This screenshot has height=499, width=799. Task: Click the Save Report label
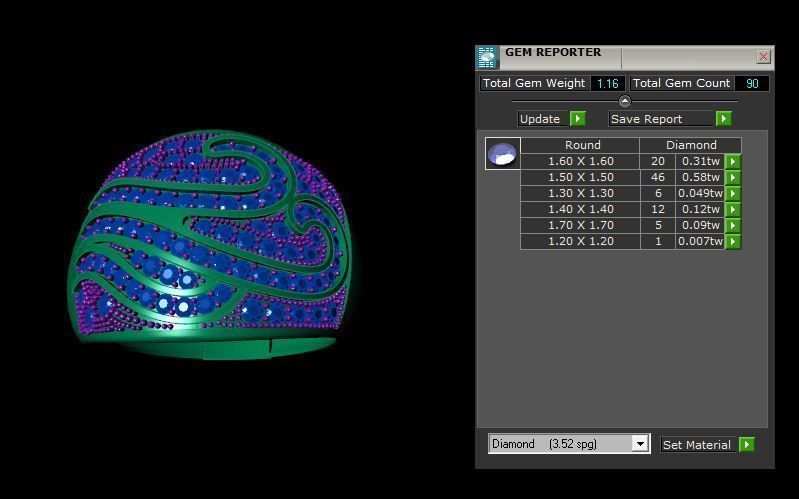click(x=661, y=119)
